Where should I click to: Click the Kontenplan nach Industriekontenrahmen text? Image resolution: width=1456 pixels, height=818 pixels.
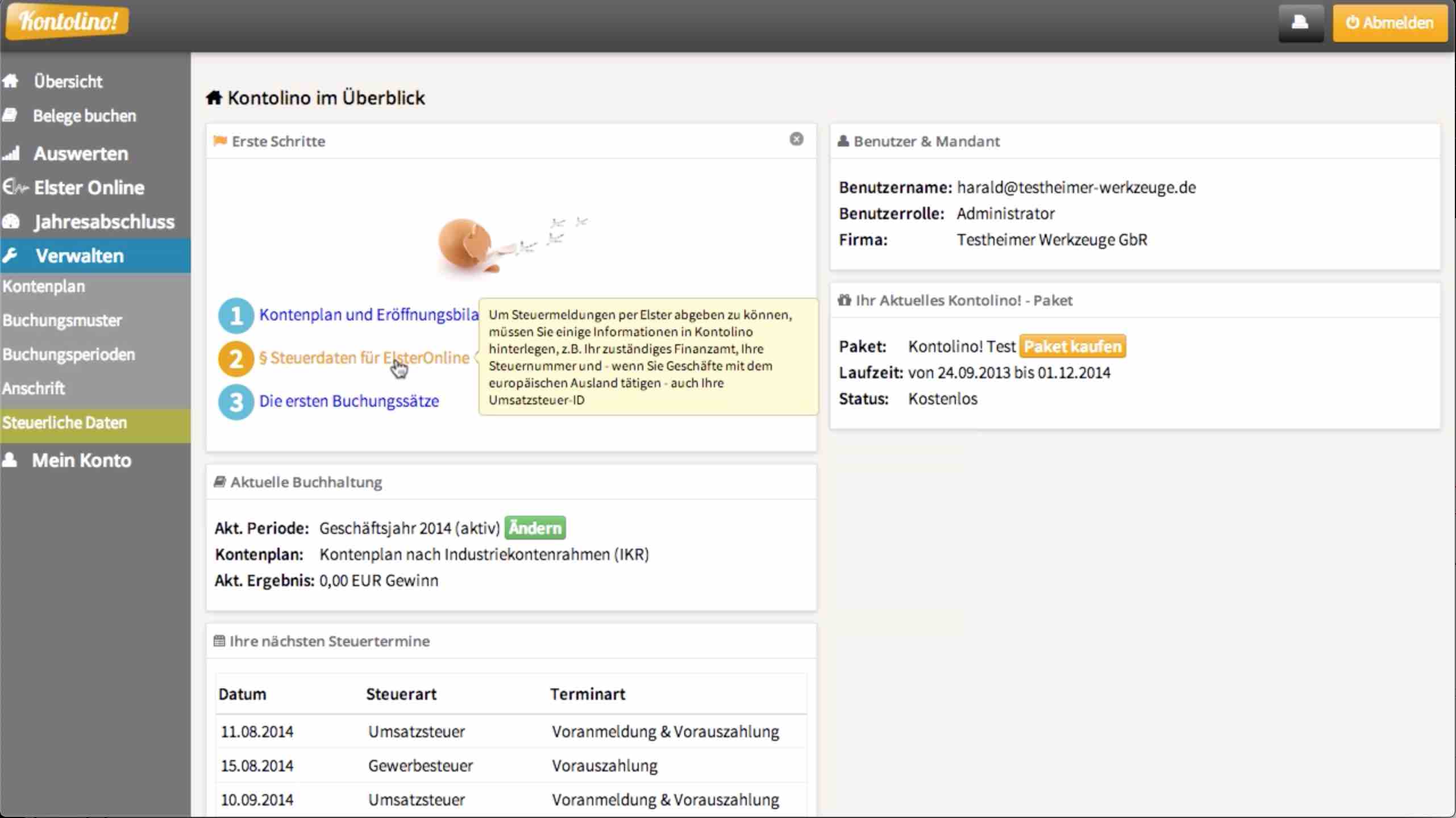pos(484,554)
